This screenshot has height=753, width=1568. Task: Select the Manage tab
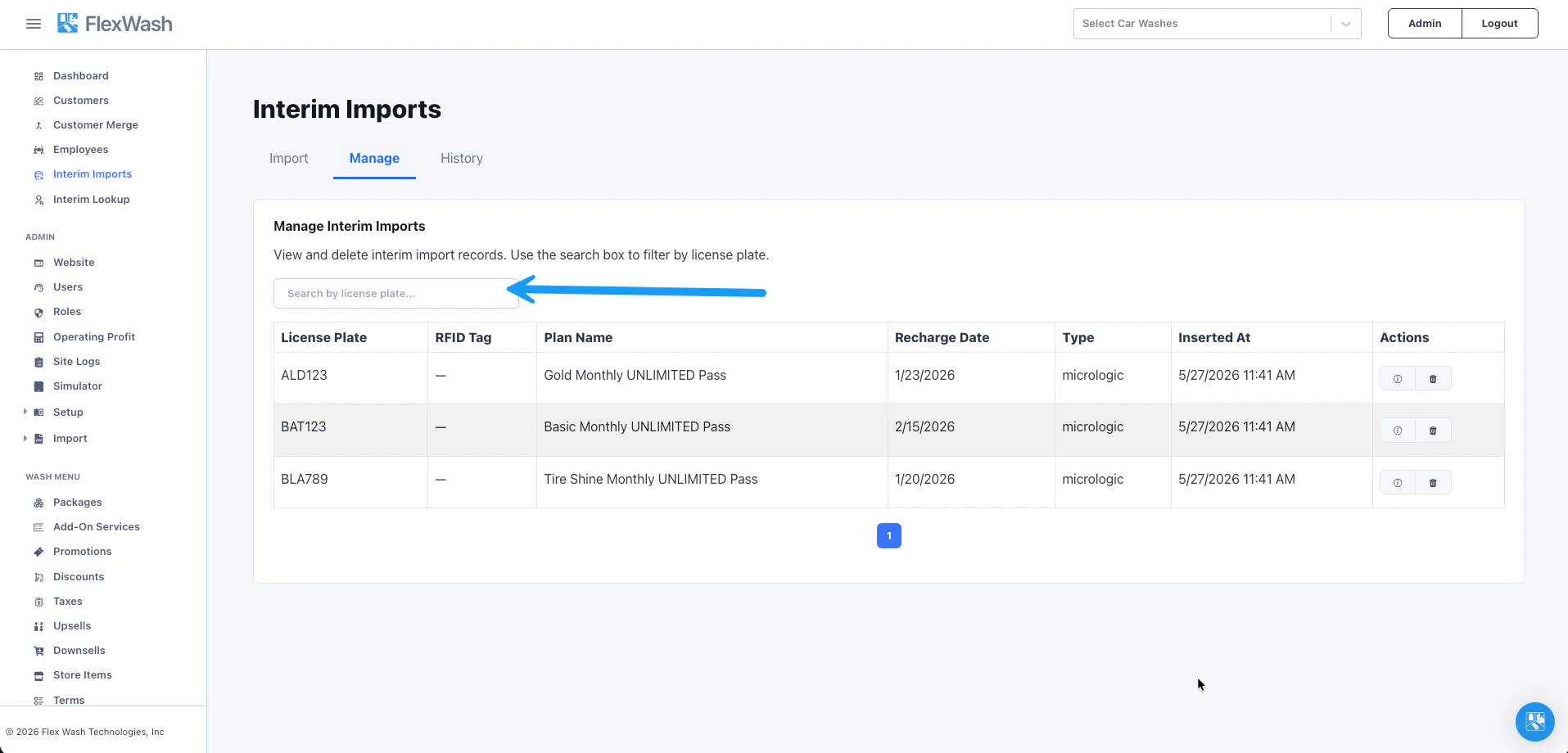(374, 158)
